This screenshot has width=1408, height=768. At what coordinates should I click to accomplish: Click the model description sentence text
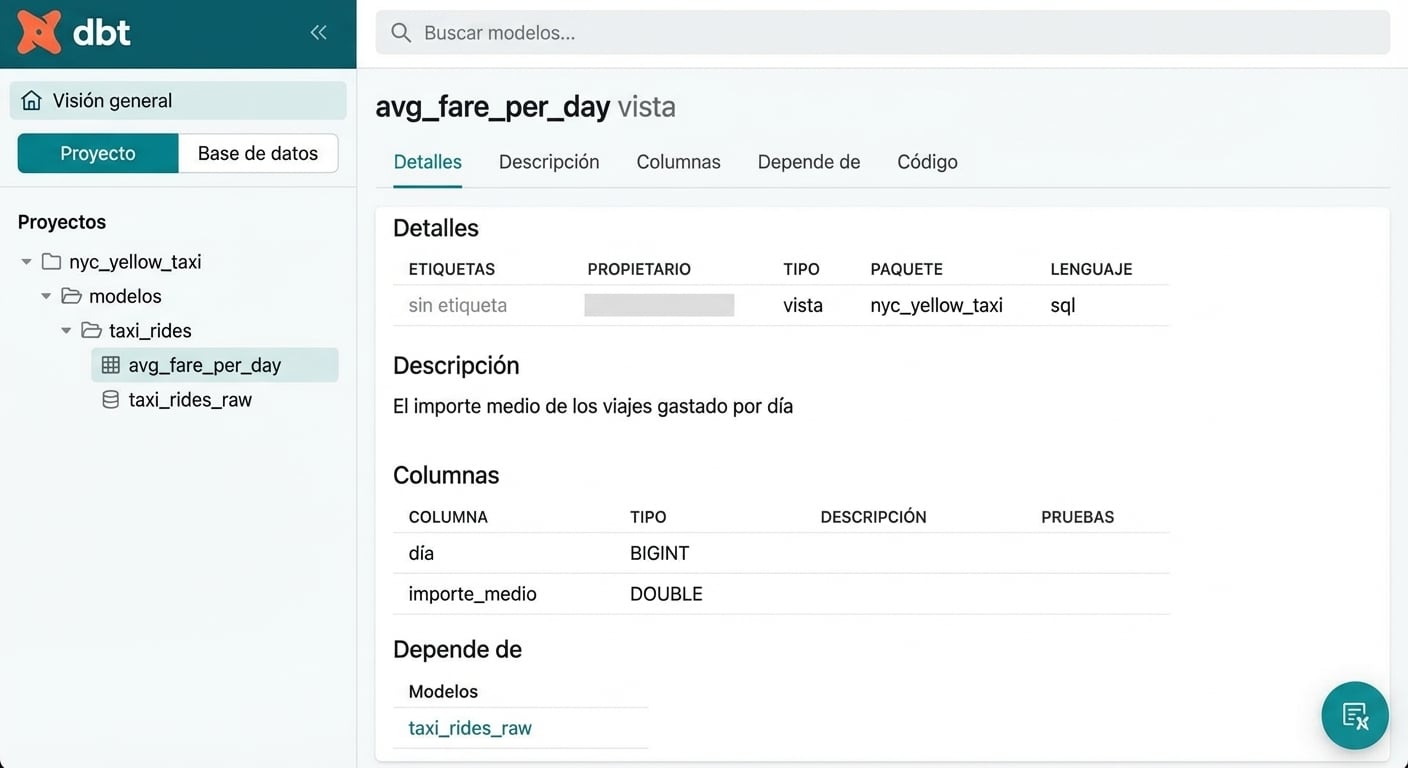(592, 407)
